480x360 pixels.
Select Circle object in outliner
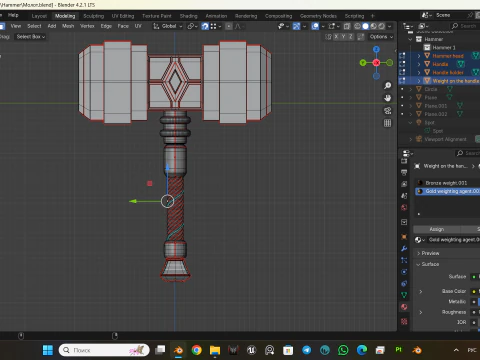pos(431,89)
